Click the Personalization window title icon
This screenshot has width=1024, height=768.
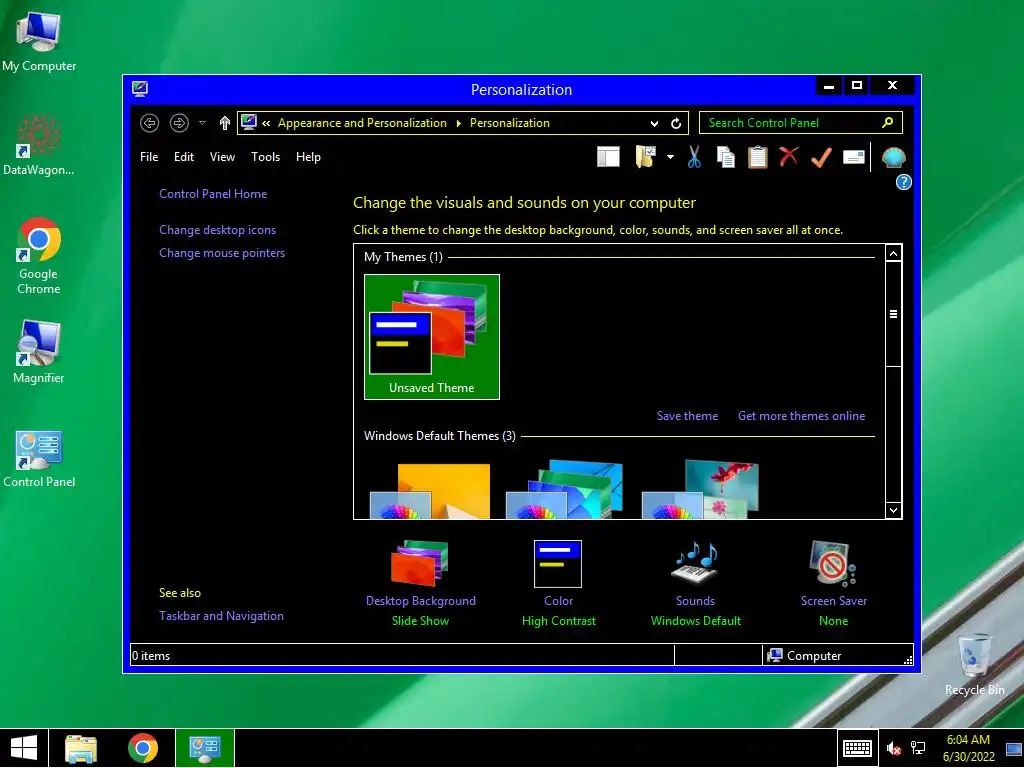tap(140, 89)
